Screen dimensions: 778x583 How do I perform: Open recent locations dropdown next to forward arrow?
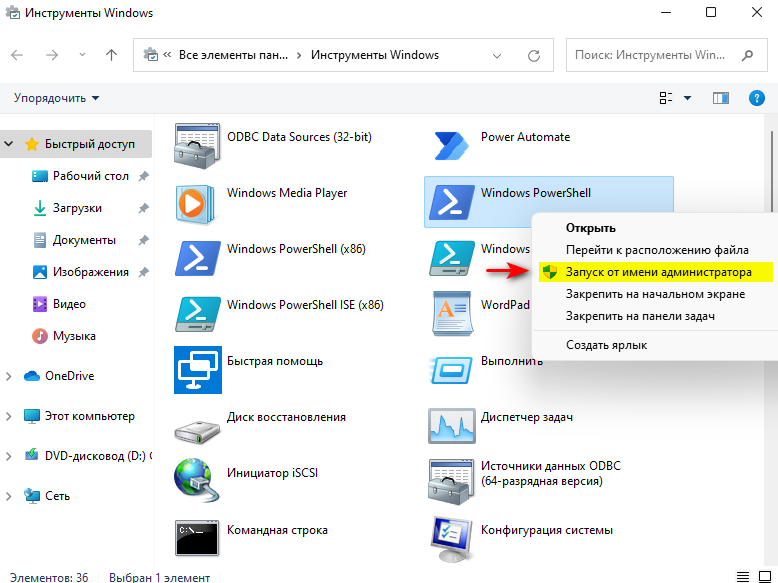82,55
